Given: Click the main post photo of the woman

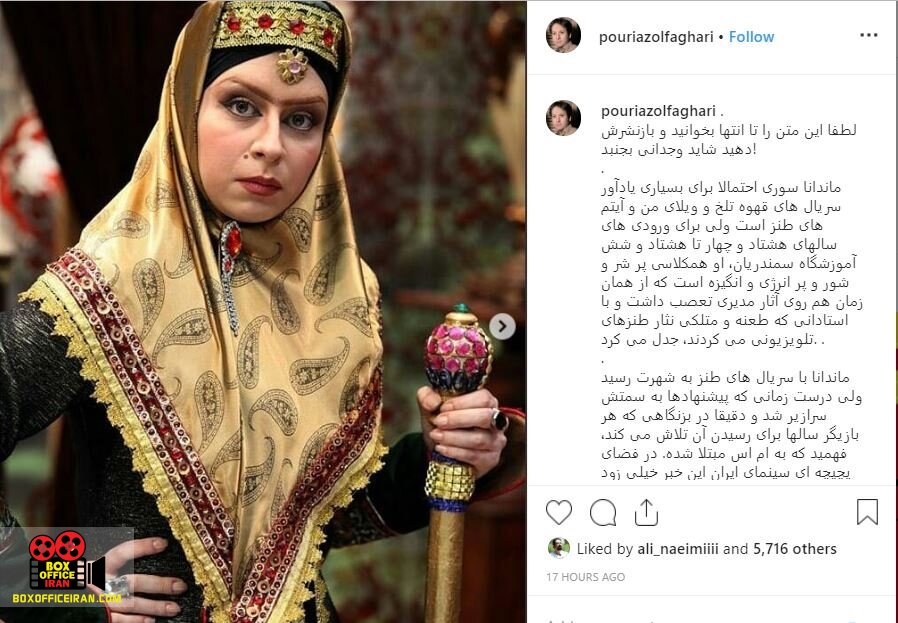Looking at the screenshot, I should (x=263, y=312).
